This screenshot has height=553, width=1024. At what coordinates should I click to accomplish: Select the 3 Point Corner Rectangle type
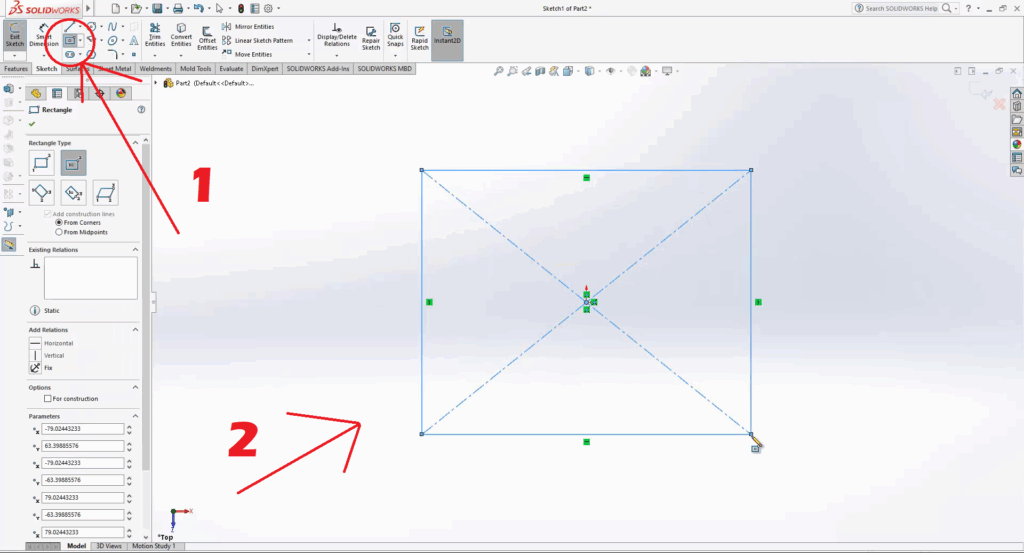click(42, 192)
